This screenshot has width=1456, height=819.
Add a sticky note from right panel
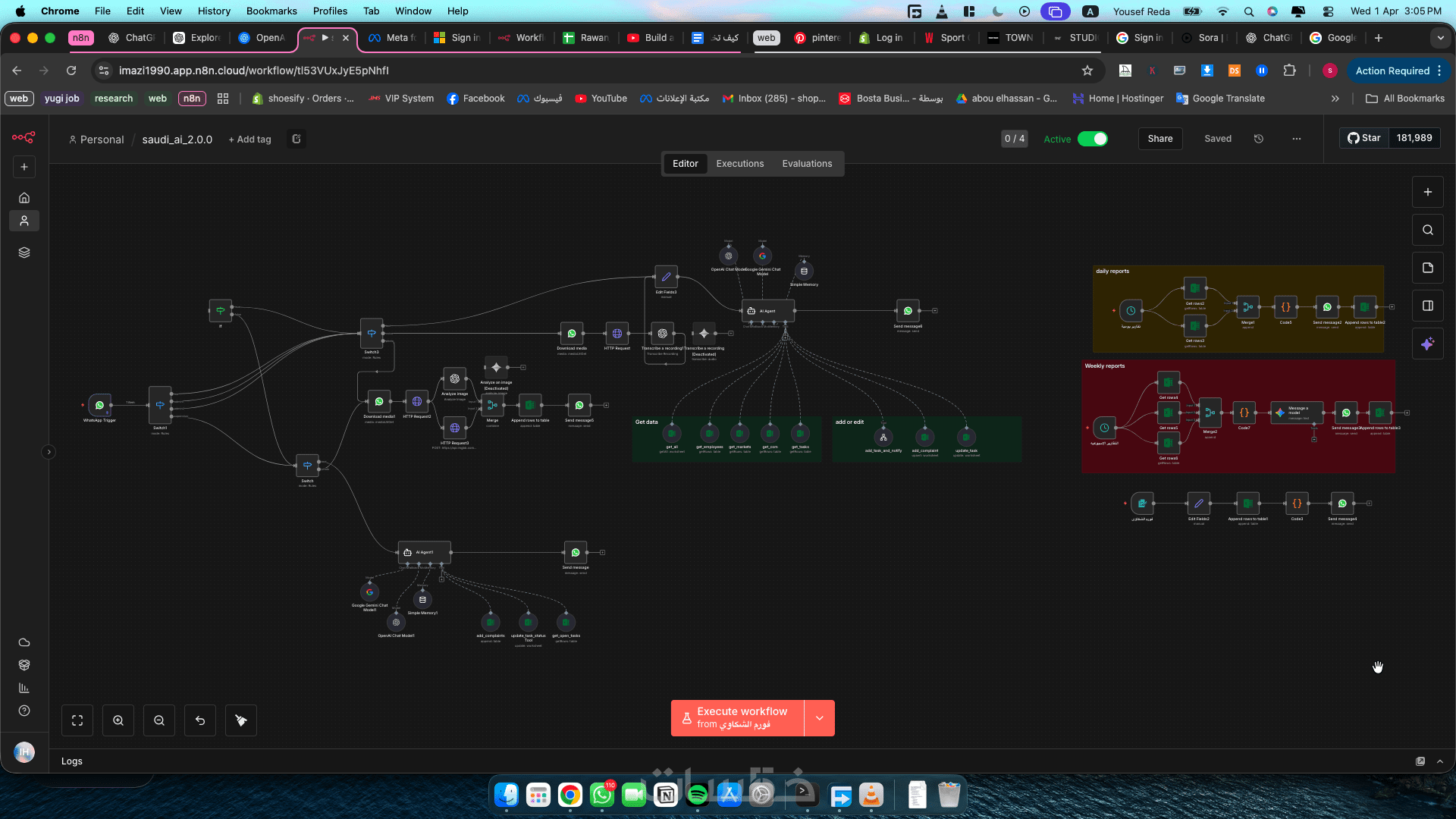[1427, 268]
